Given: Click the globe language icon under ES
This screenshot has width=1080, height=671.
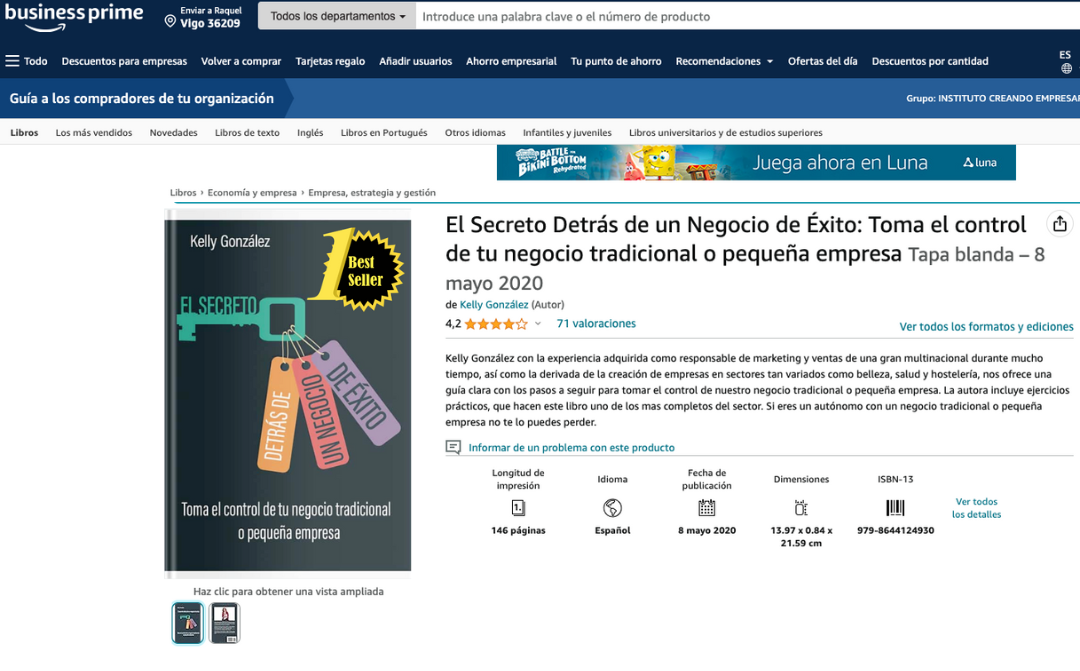Looking at the screenshot, I should [x=1066, y=68].
